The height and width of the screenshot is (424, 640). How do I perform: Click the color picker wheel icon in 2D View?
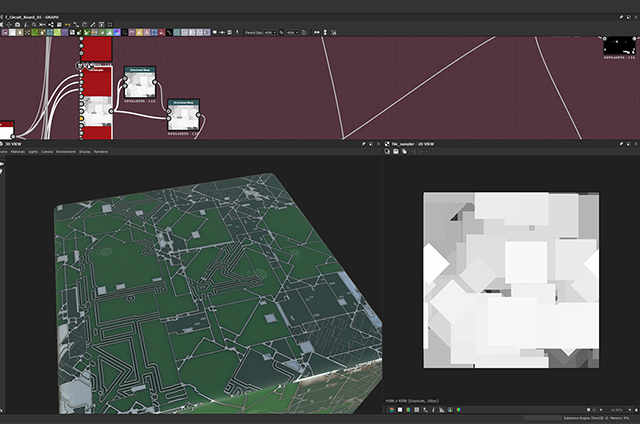pos(450,410)
